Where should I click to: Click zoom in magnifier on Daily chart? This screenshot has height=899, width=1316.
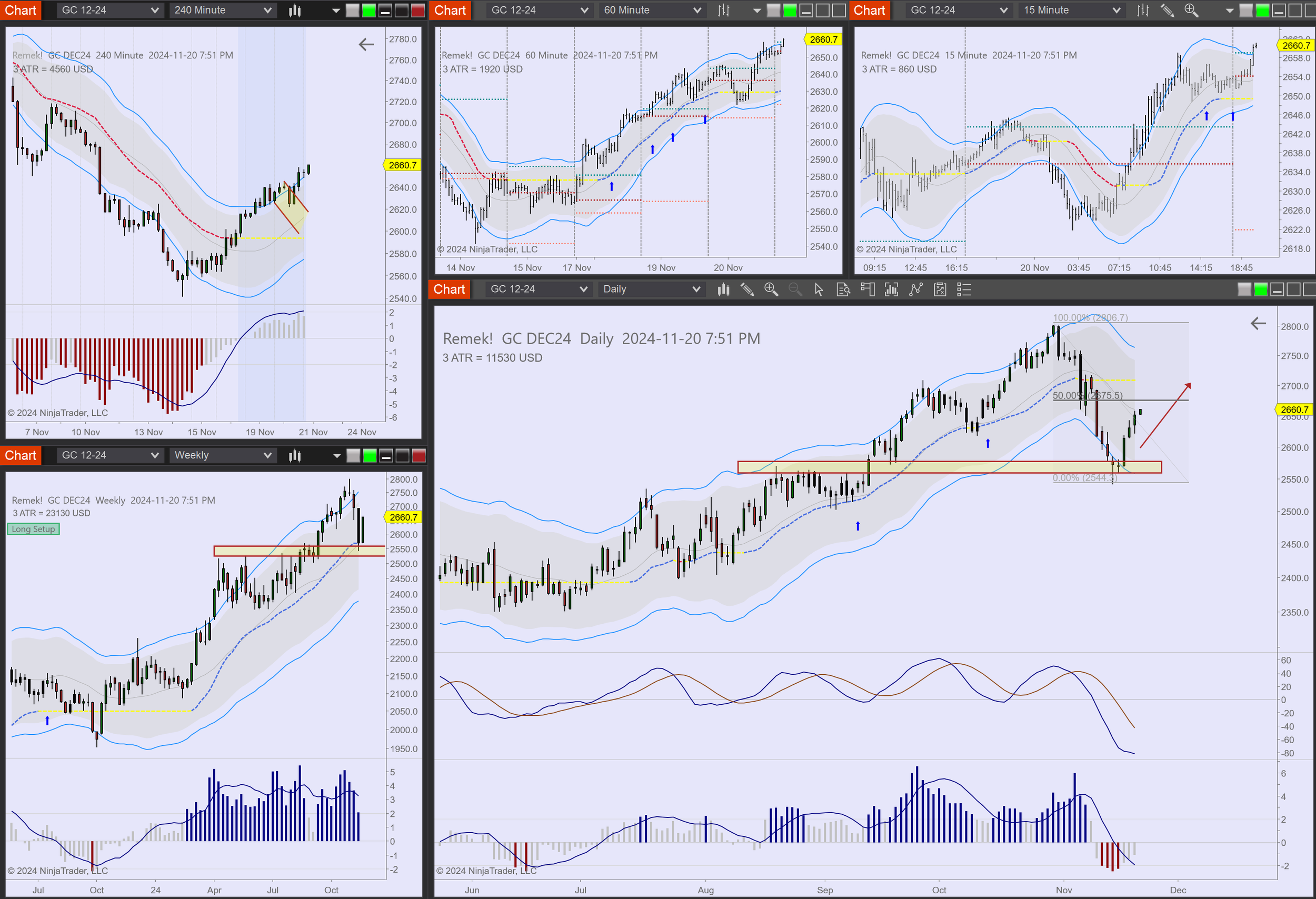771,290
